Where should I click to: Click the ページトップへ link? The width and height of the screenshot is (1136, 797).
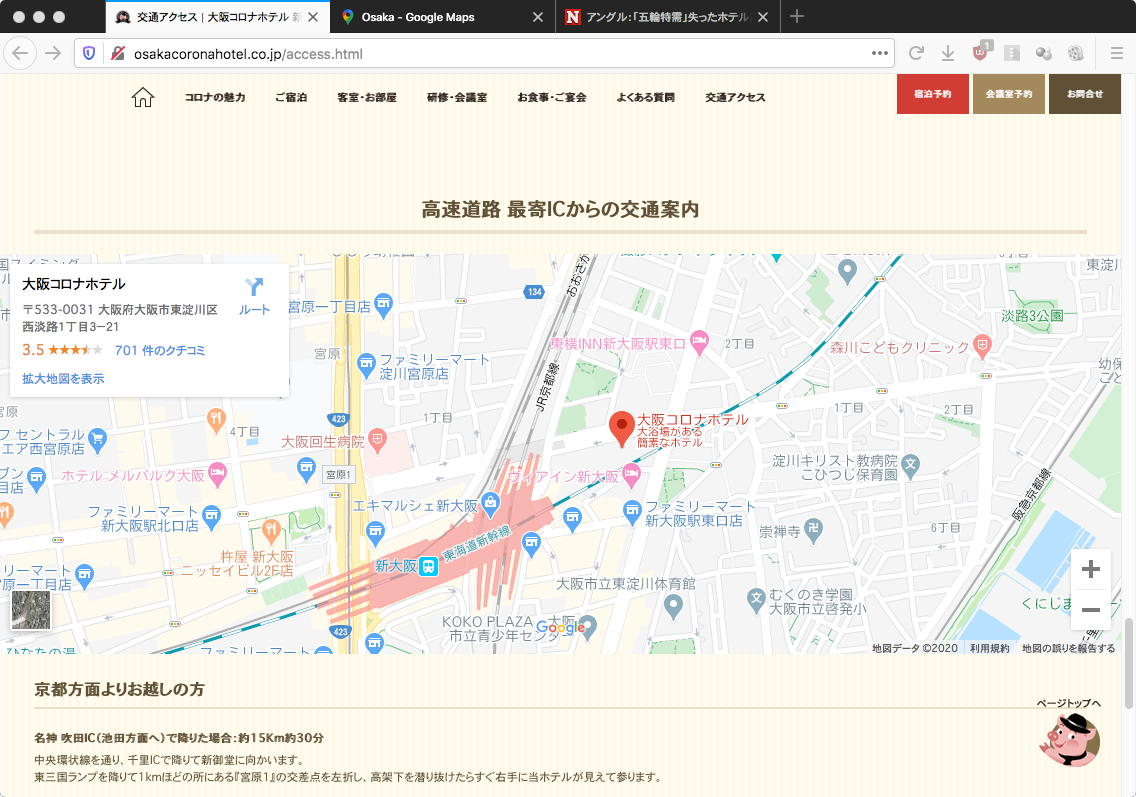[1069, 703]
